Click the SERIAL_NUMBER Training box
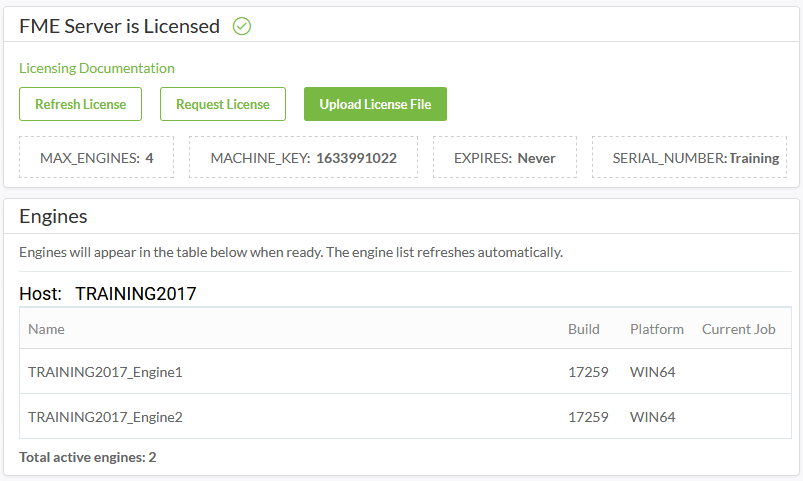803x481 pixels. click(689, 157)
